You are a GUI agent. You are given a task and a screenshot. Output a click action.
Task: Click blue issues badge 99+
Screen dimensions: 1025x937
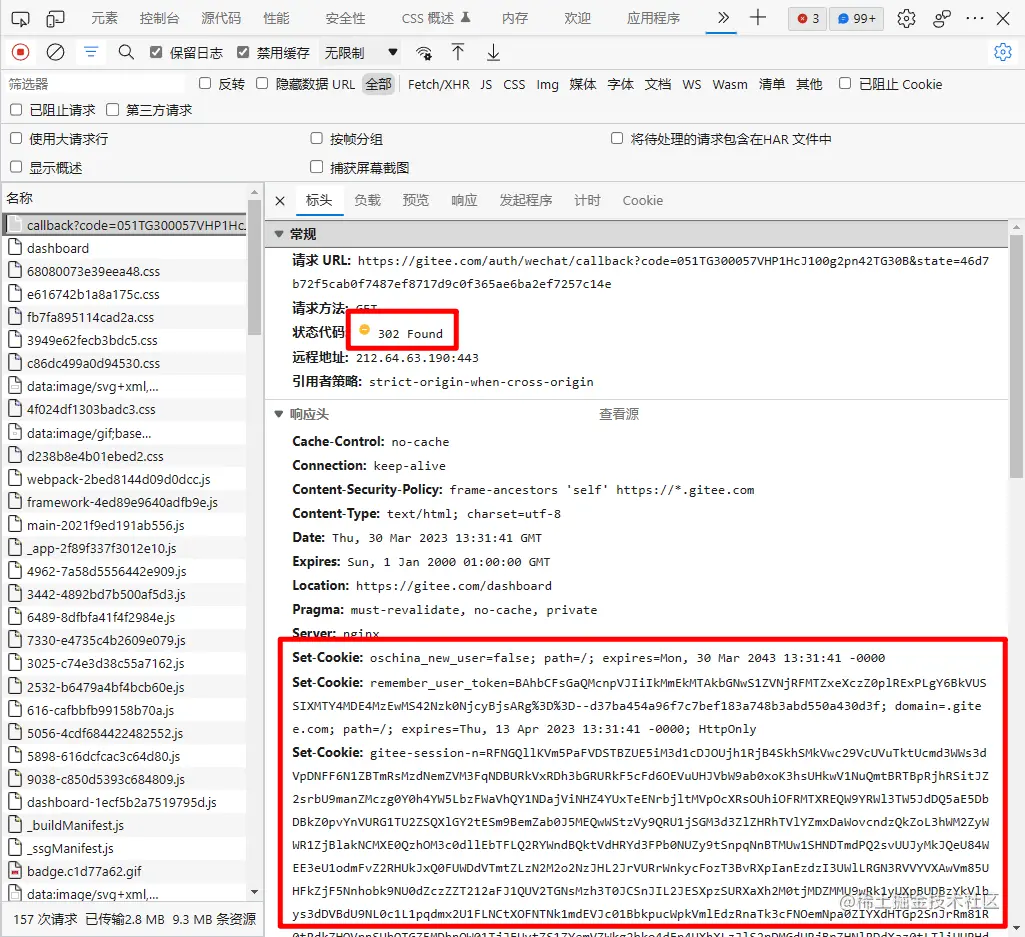pos(856,19)
